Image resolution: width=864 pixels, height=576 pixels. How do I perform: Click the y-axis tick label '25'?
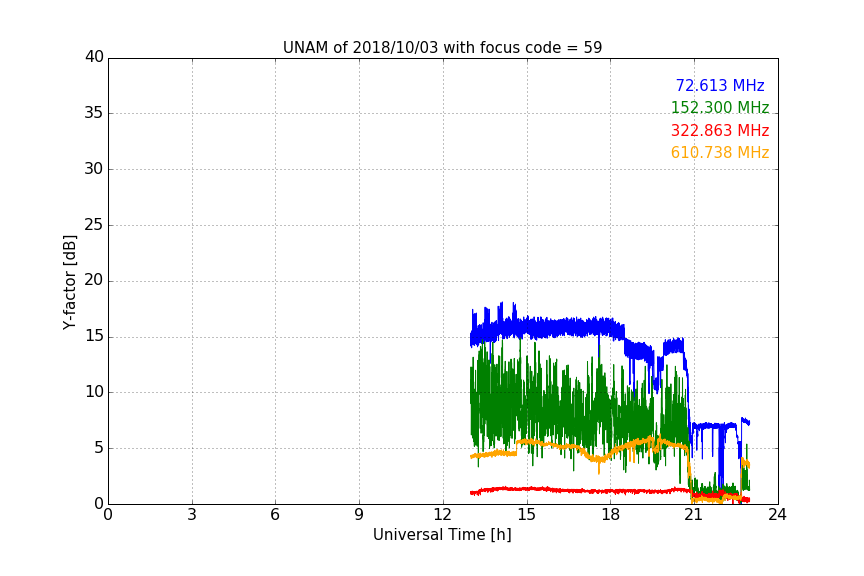(x=94, y=224)
